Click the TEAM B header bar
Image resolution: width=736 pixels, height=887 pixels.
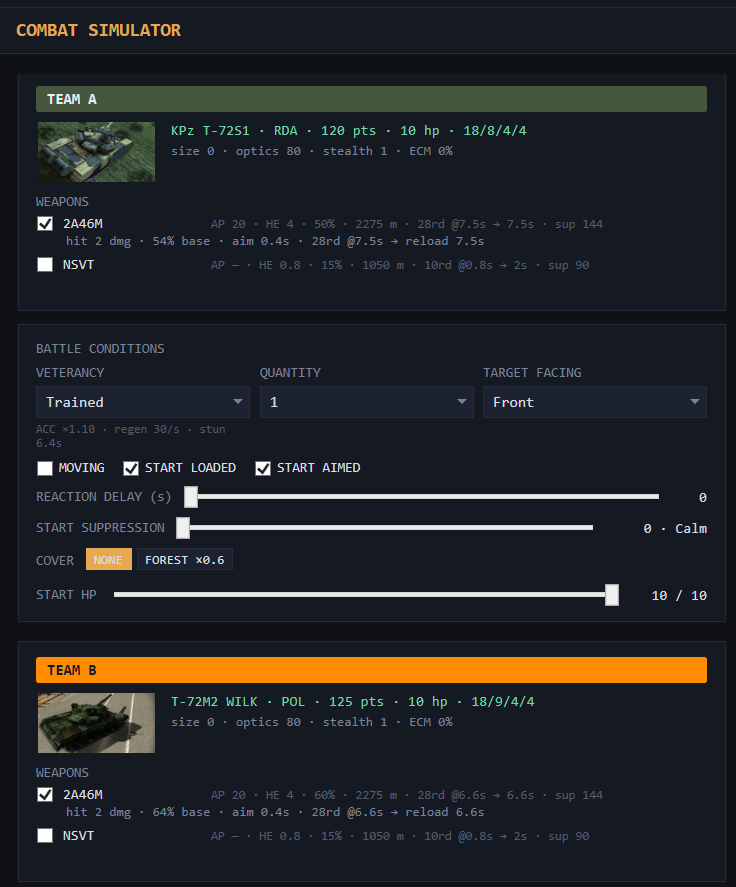(371, 670)
